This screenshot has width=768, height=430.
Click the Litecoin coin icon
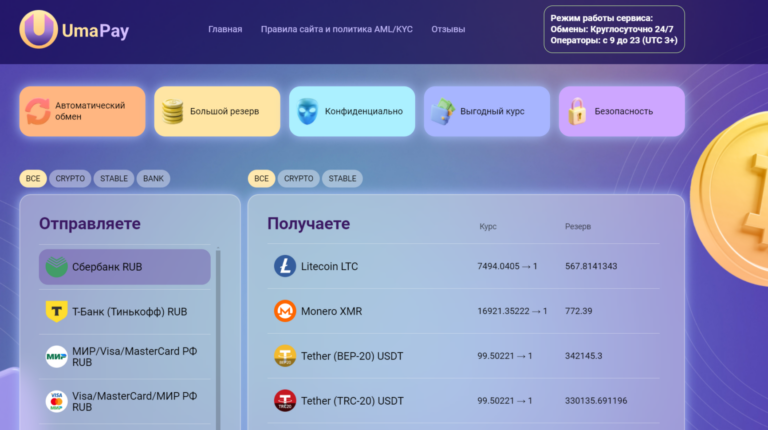point(285,266)
